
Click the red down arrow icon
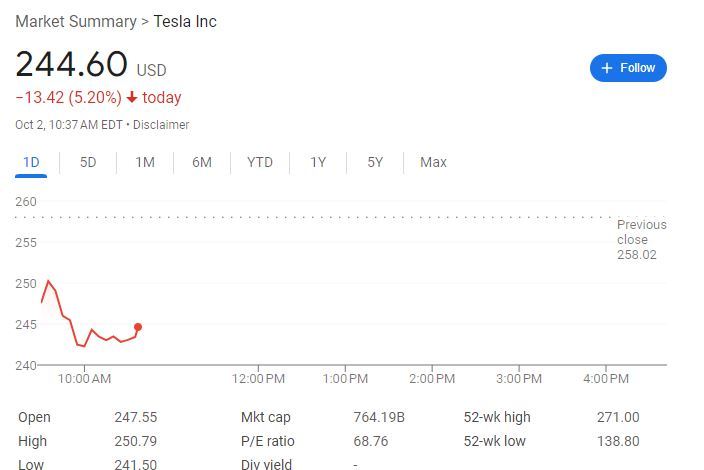[132, 98]
